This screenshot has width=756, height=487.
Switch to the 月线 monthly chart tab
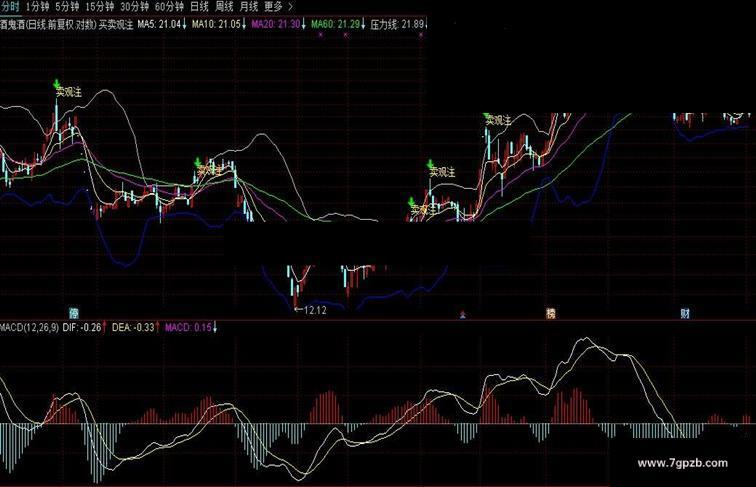(x=249, y=6)
